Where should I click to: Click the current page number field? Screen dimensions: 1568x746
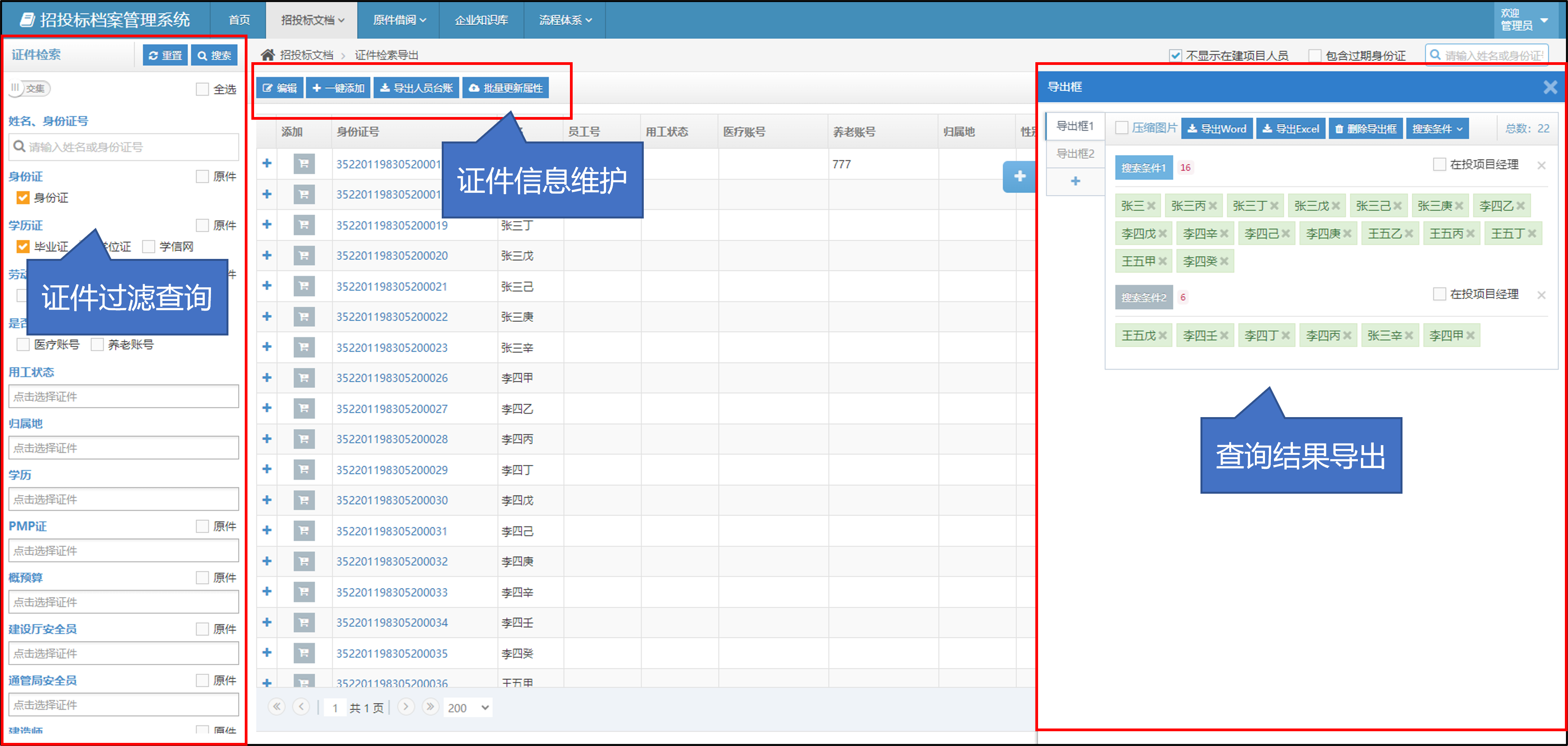pyautogui.click(x=335, y=708)
